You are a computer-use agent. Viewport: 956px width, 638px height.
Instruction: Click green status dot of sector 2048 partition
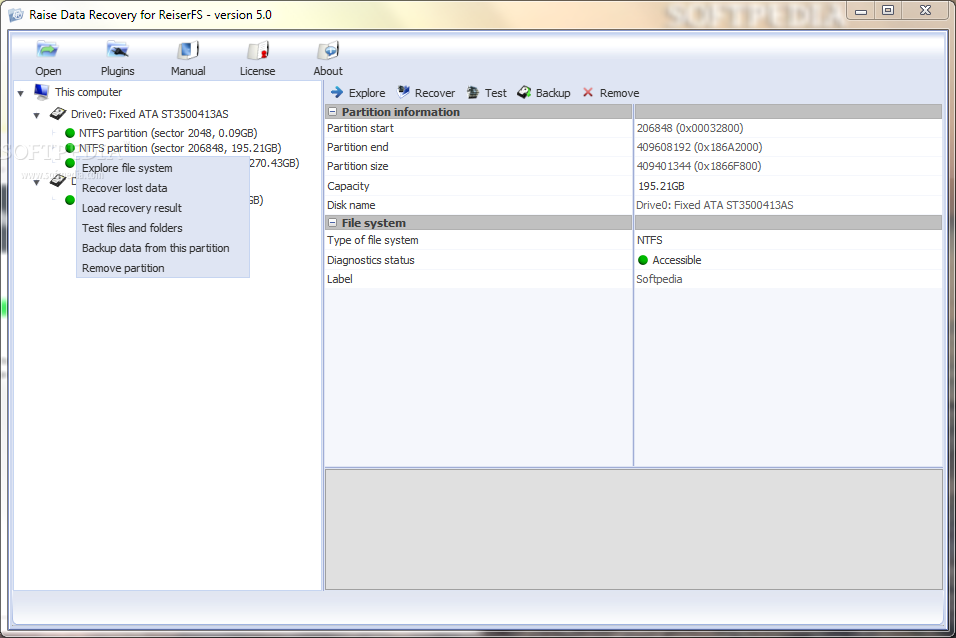tap(70, 133)
